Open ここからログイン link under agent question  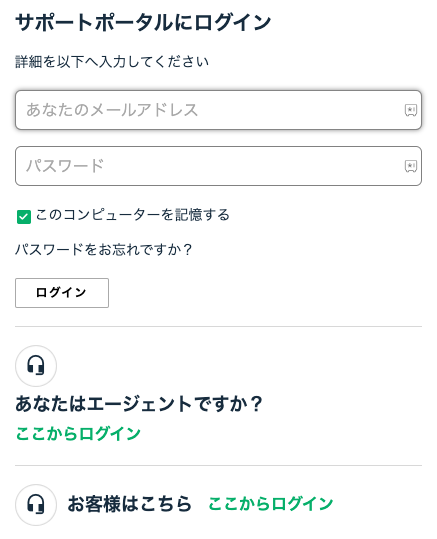pos(78,433)
